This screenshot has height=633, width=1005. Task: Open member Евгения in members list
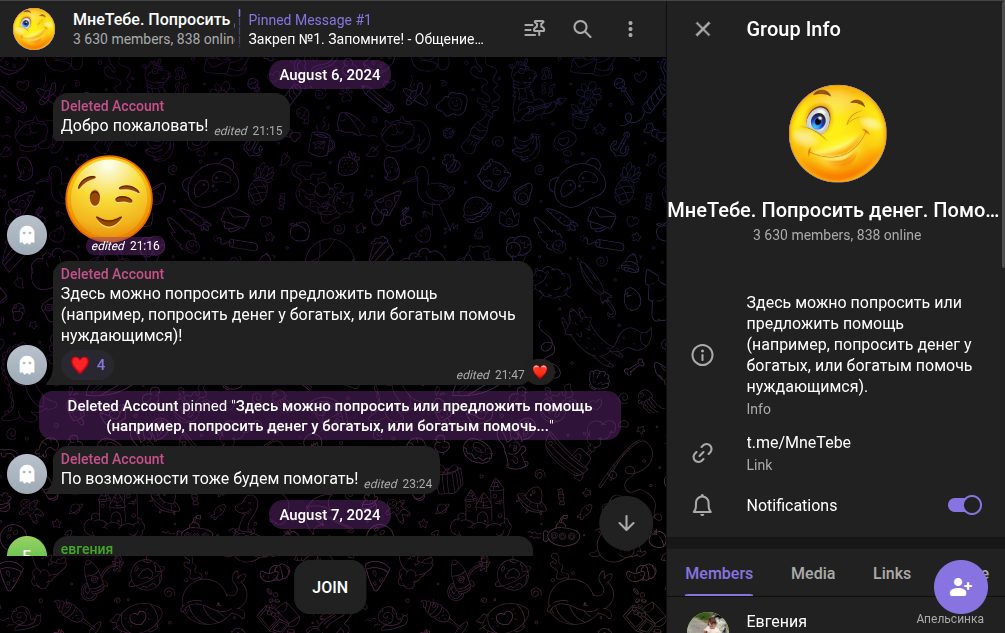tap(776, 621)
